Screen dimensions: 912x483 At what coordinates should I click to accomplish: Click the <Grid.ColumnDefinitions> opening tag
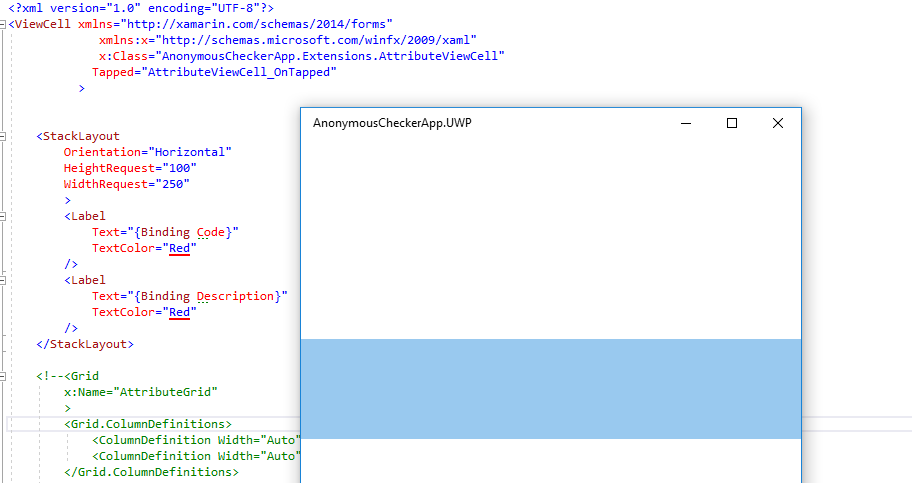148,424
